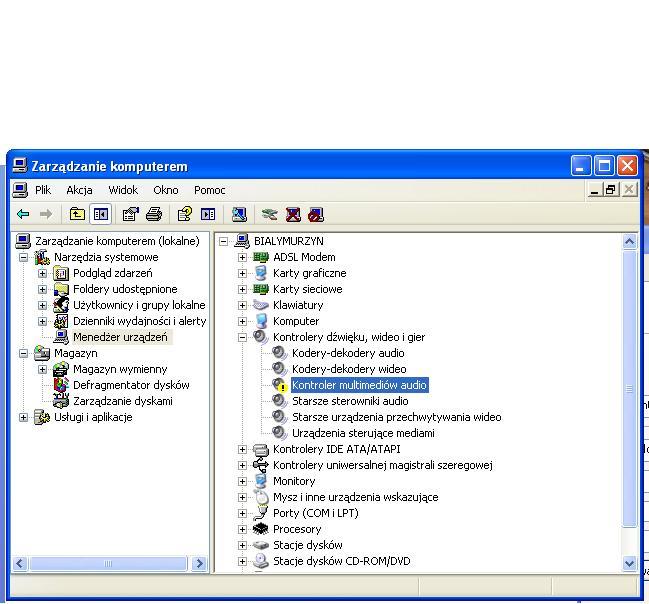Expand the Użytkownicy i grupy lokalne node

coord(42,306)
